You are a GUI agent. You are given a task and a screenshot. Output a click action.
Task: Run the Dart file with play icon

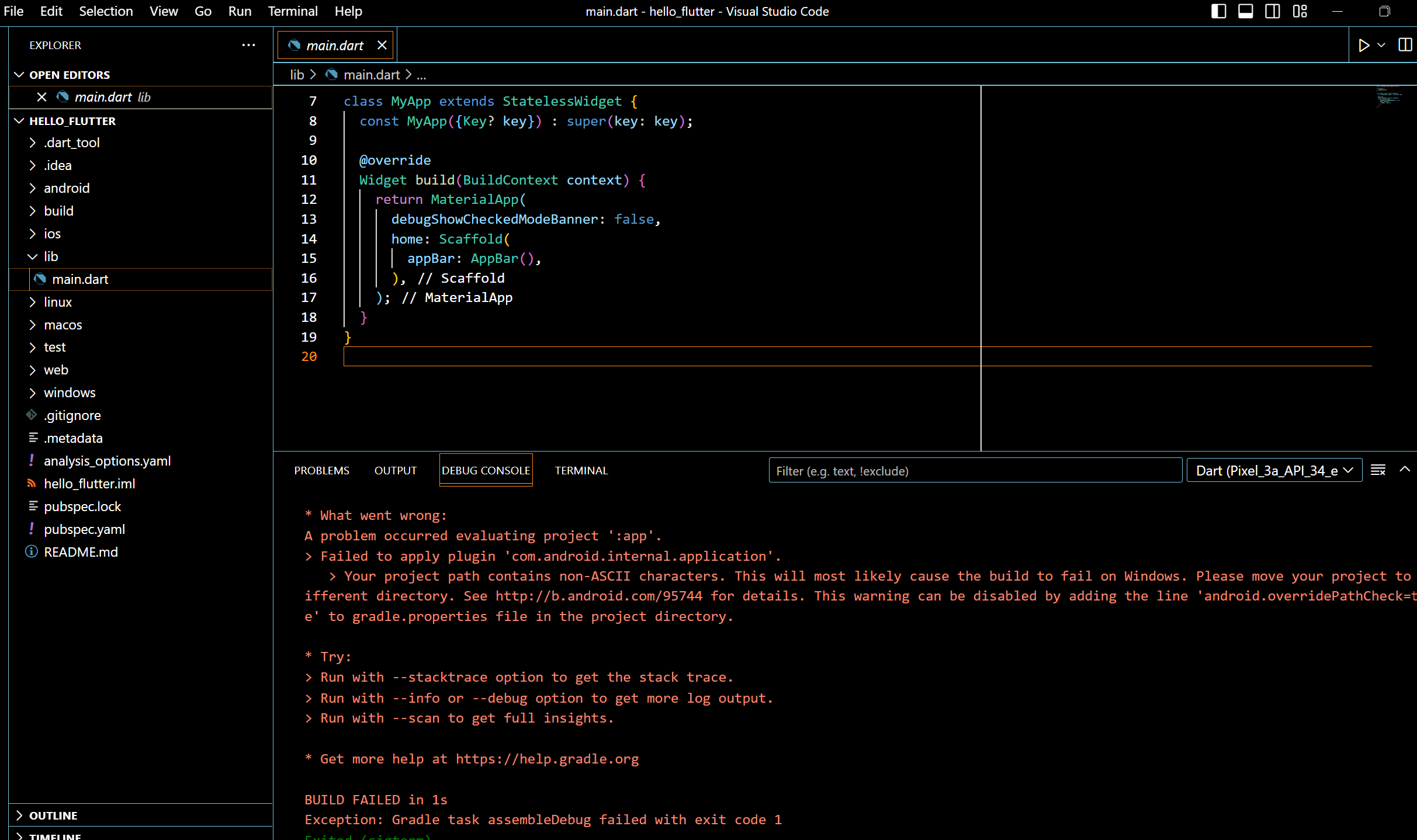point(1364,45)
